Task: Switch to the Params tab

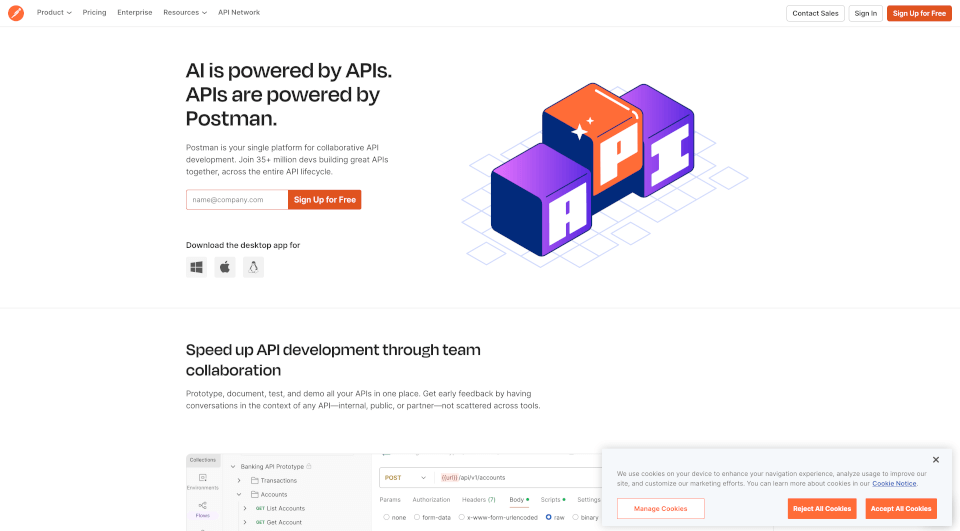Action: pyautogui.click(x=390, y=500)
